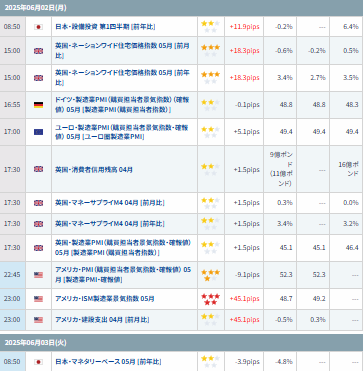Click Japan flag beside 設備投資 row
This screenshot has width=364, height=371.
tap(38, 27)
